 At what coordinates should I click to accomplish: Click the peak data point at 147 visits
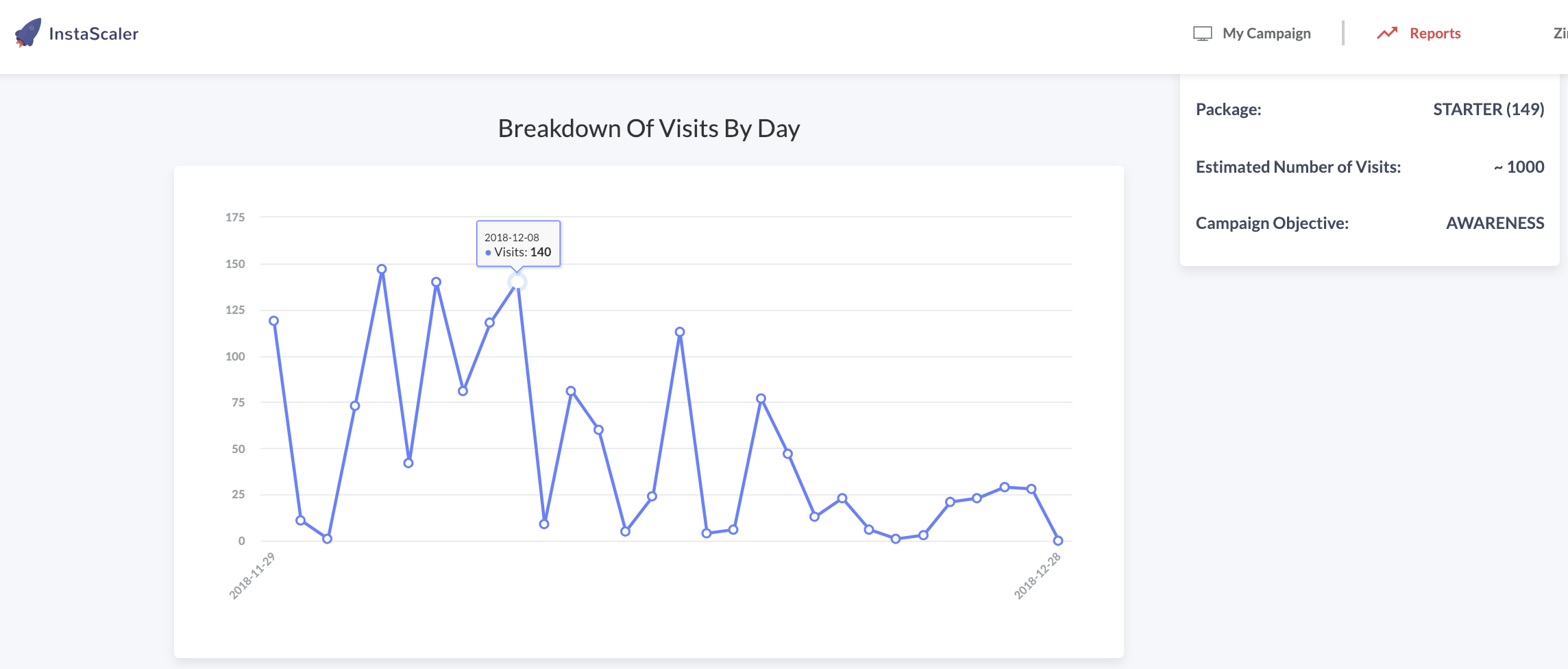[381, 269]
